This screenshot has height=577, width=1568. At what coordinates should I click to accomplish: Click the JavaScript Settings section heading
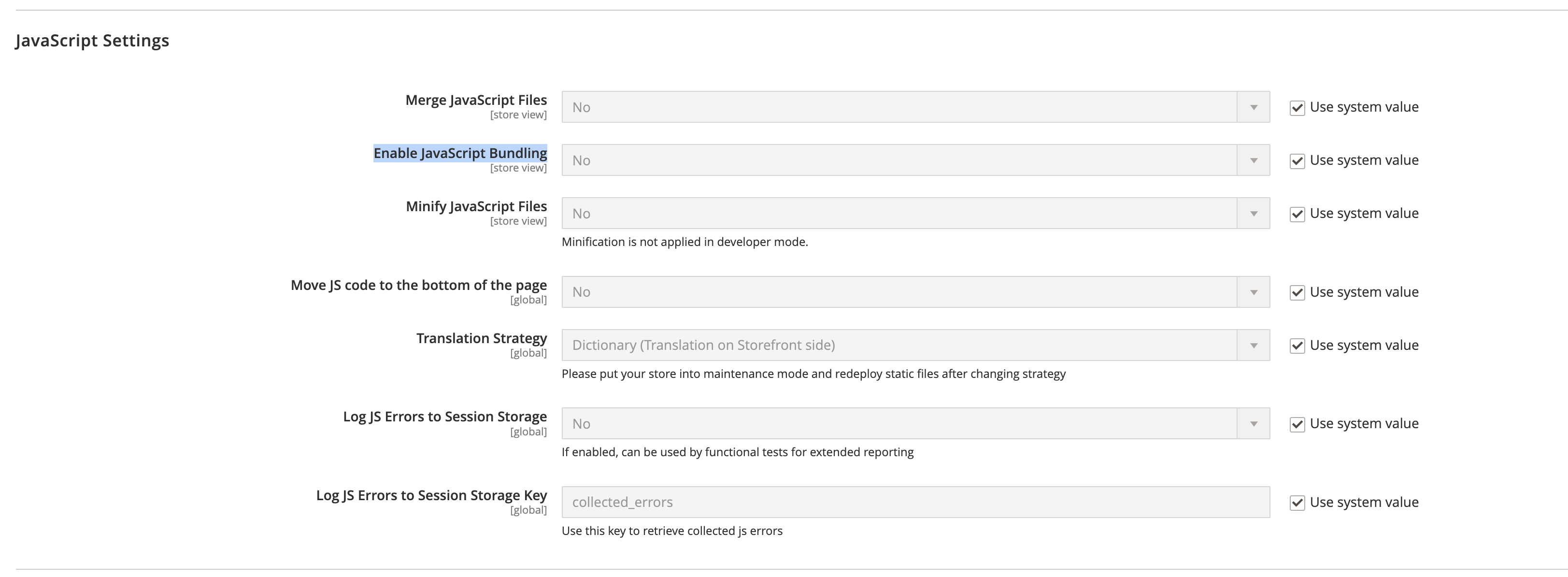pos(93,40)
